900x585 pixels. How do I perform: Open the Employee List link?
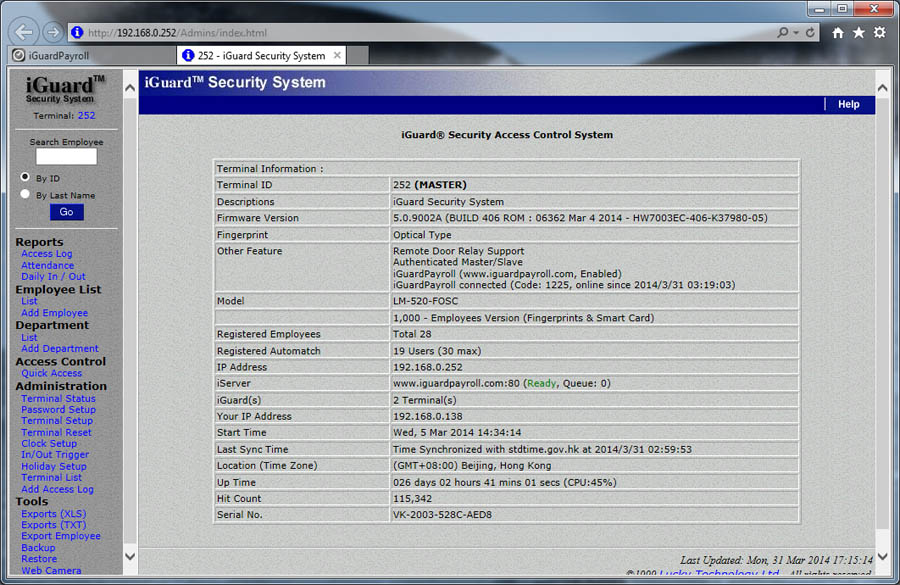coord(29,301)
